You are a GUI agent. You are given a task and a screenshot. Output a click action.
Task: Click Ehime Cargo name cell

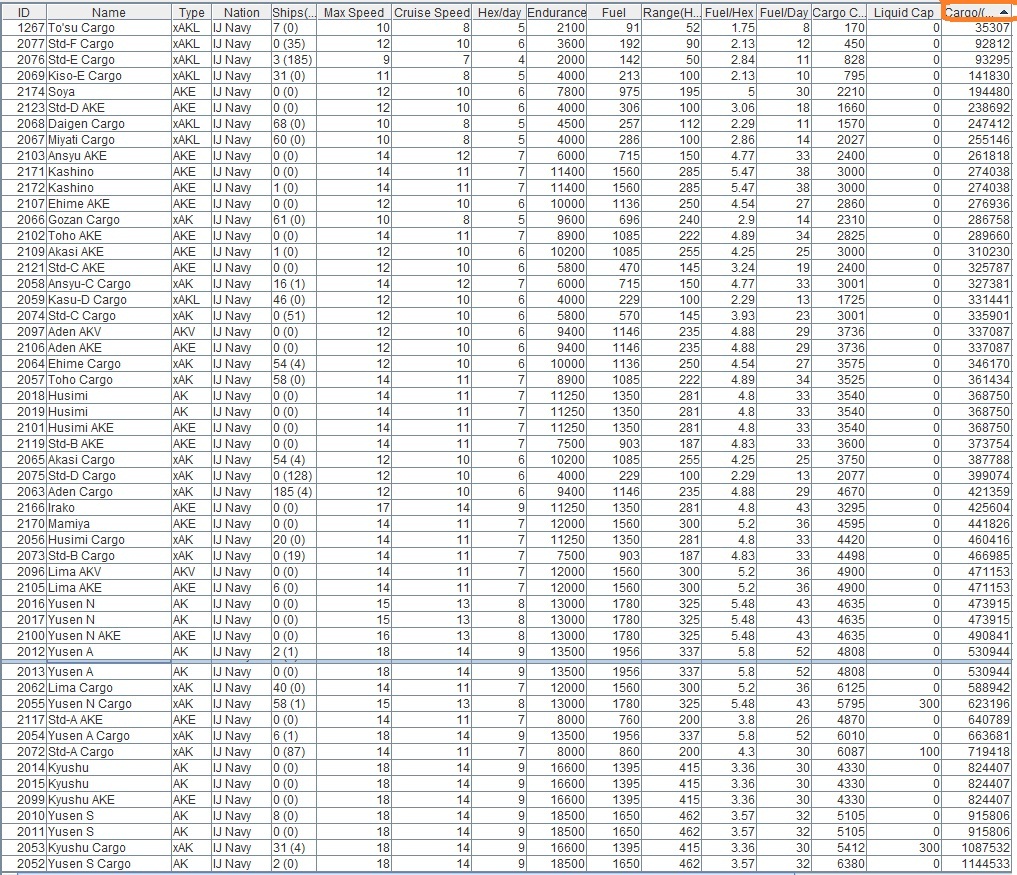click(x=109, y=364)
